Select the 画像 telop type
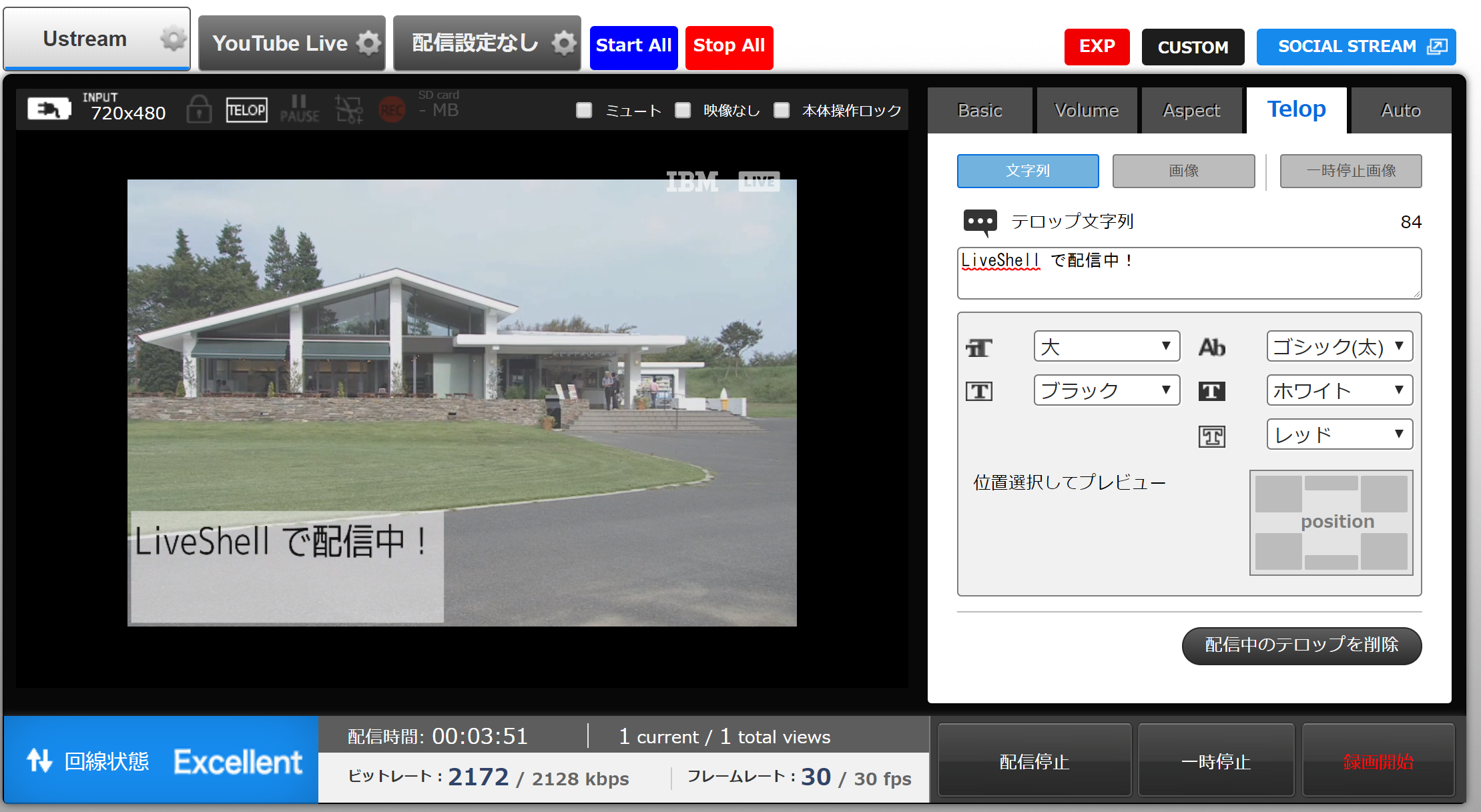1481x812 pixels. coord(1183,171)
